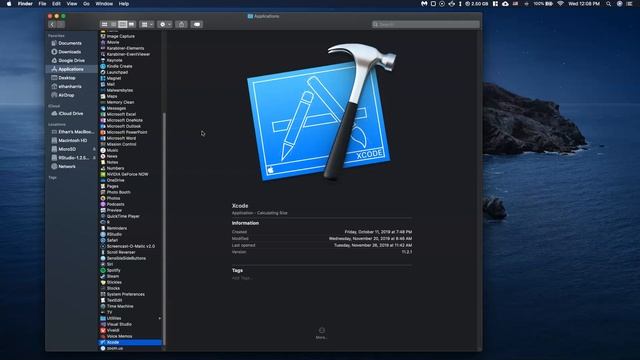Select Macintosh HD in the sidebar
Screen dimensions: 640x360
(x=73, y=140)
